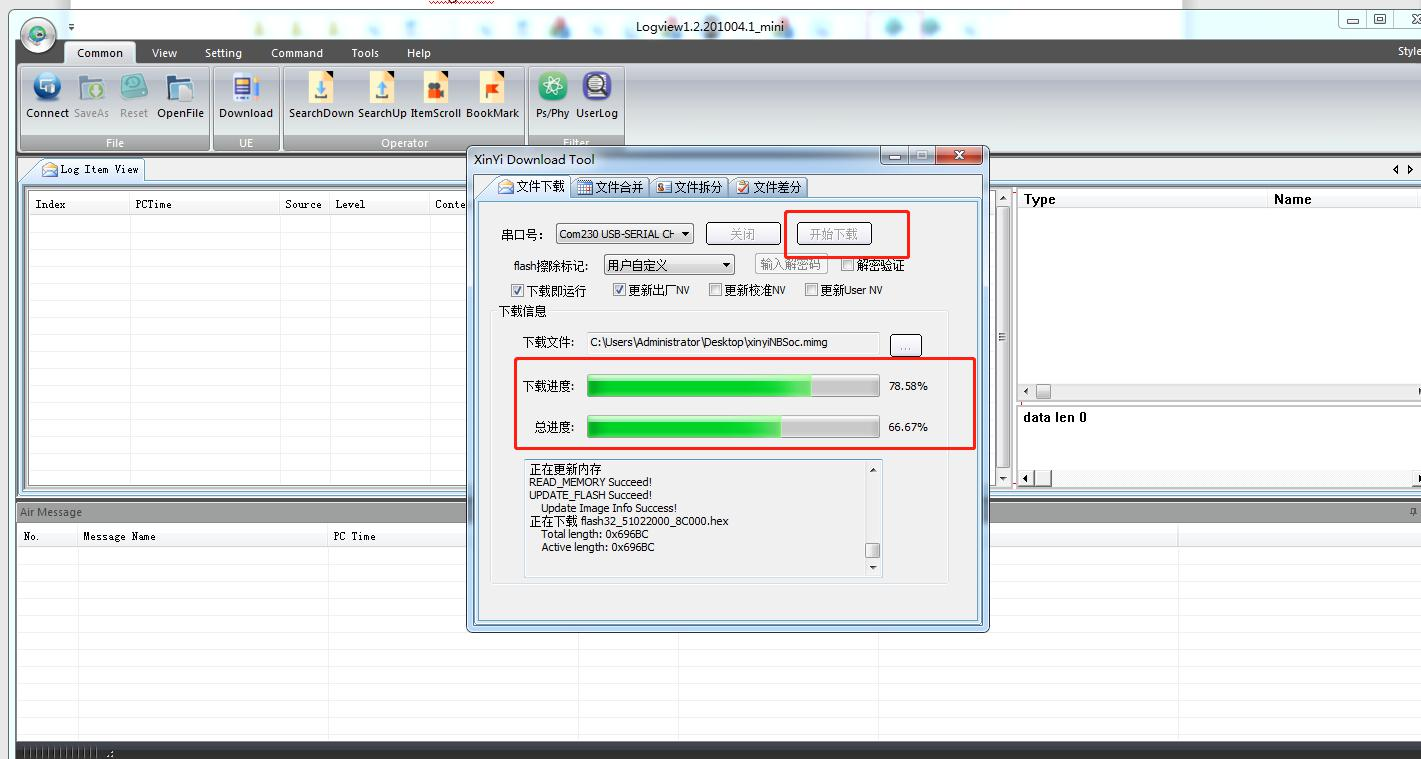Open the quick access toolbar dropdown arrow
1421x759 pixels.
[72, 27]
